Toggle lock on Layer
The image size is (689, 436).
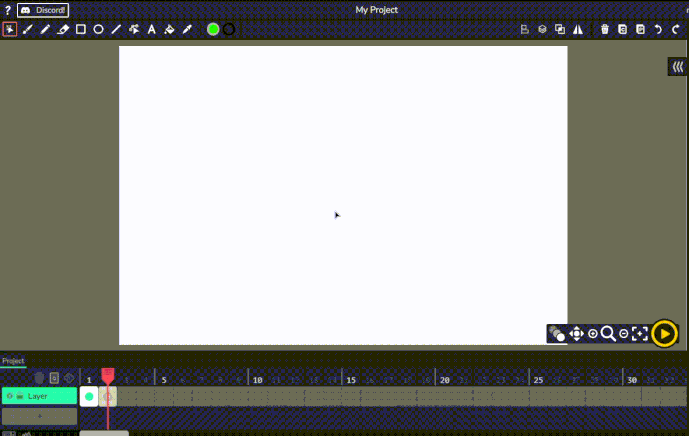click(20, 396)
